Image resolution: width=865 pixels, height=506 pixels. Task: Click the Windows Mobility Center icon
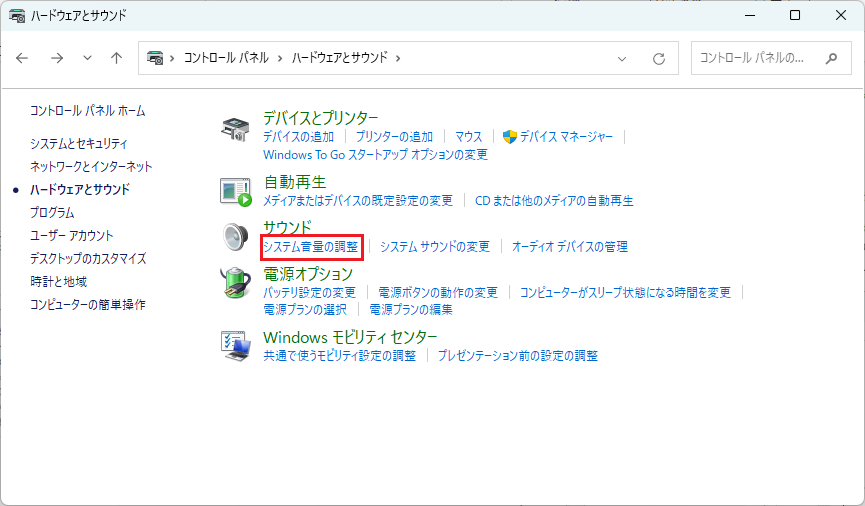[x=236, y=346]
